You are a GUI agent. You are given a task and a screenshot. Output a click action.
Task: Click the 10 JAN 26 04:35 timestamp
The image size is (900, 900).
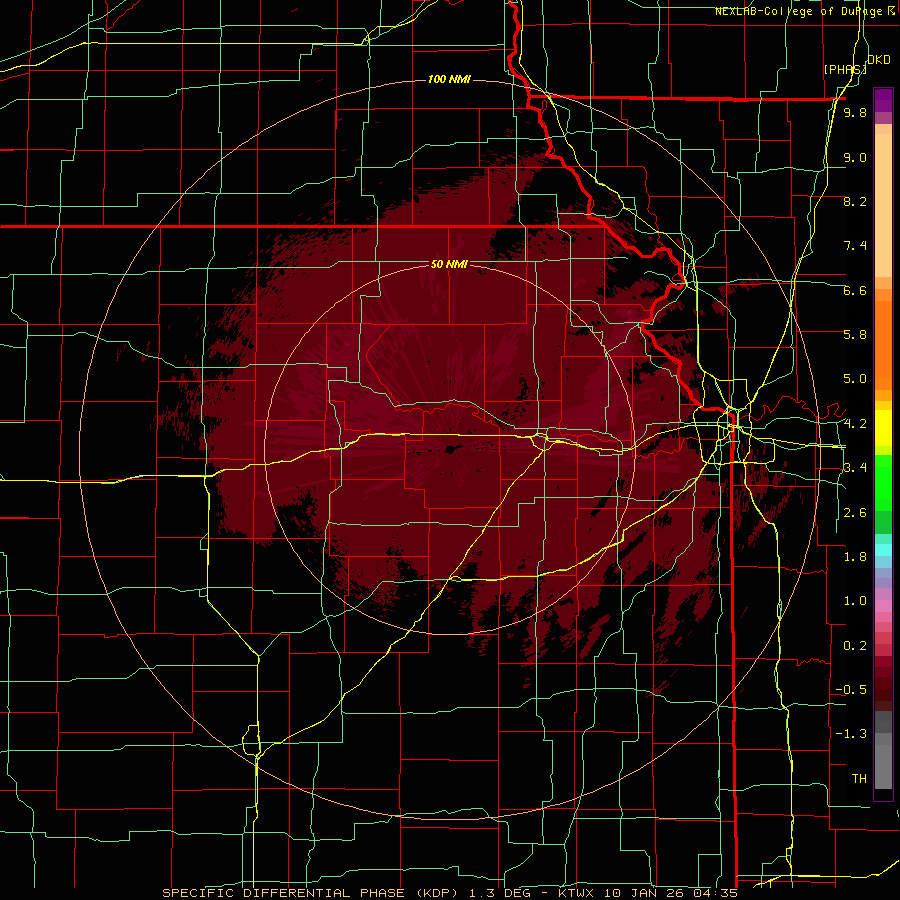click(x=670, y=893)
